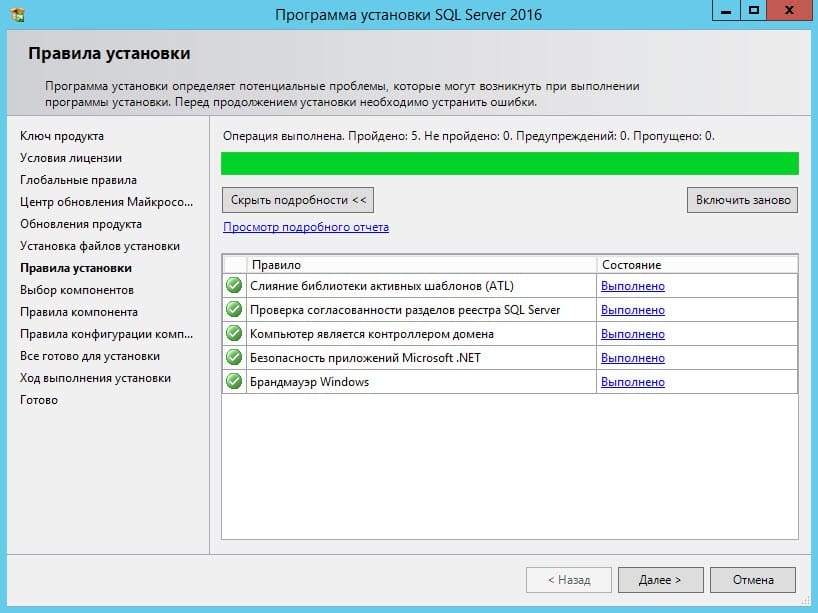The width and height of the screenshot is (818, 613).
Task: Click green check icon for registry consistency rule
Action: point(234,310)
